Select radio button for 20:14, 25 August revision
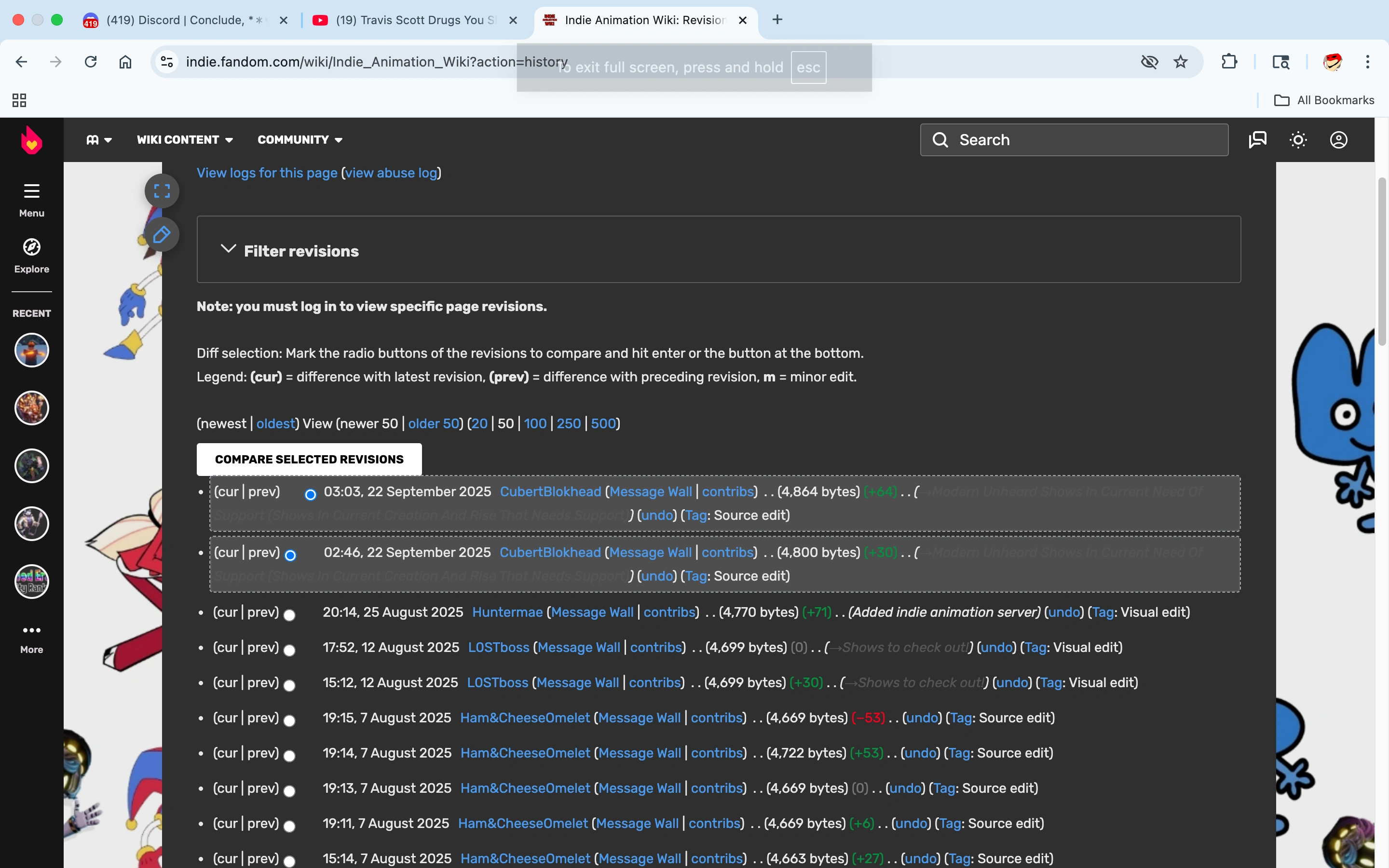1389x868 pixels. pos(290,615)
